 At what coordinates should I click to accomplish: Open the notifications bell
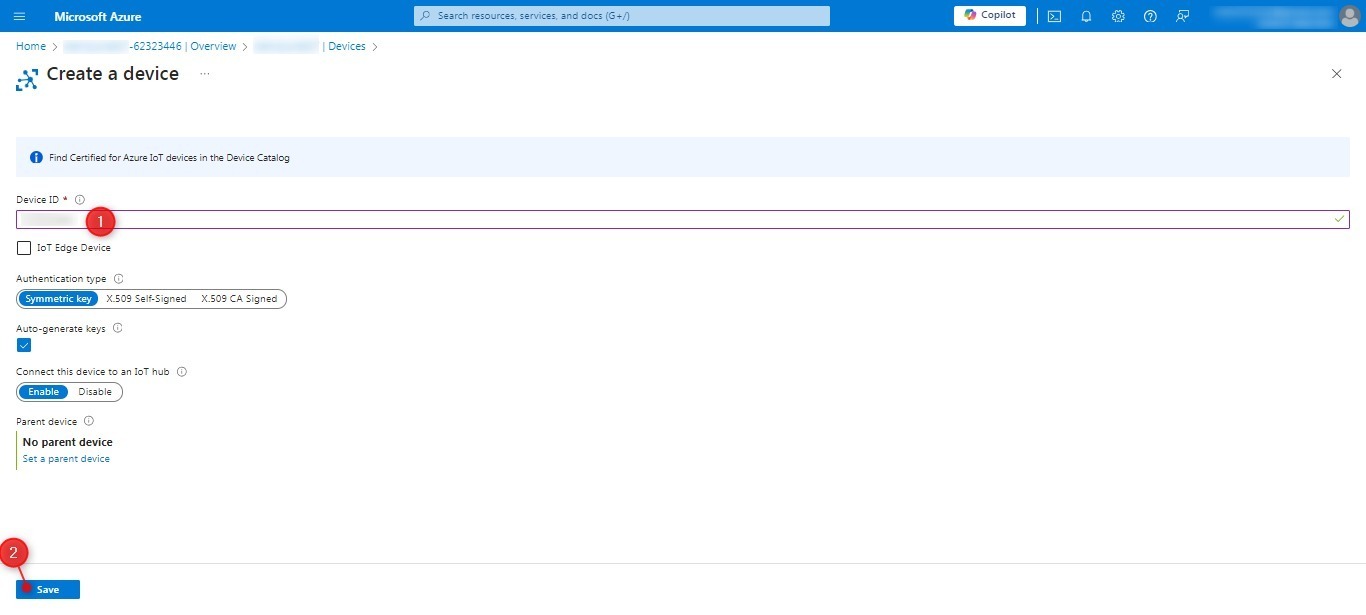[1086, 16]
